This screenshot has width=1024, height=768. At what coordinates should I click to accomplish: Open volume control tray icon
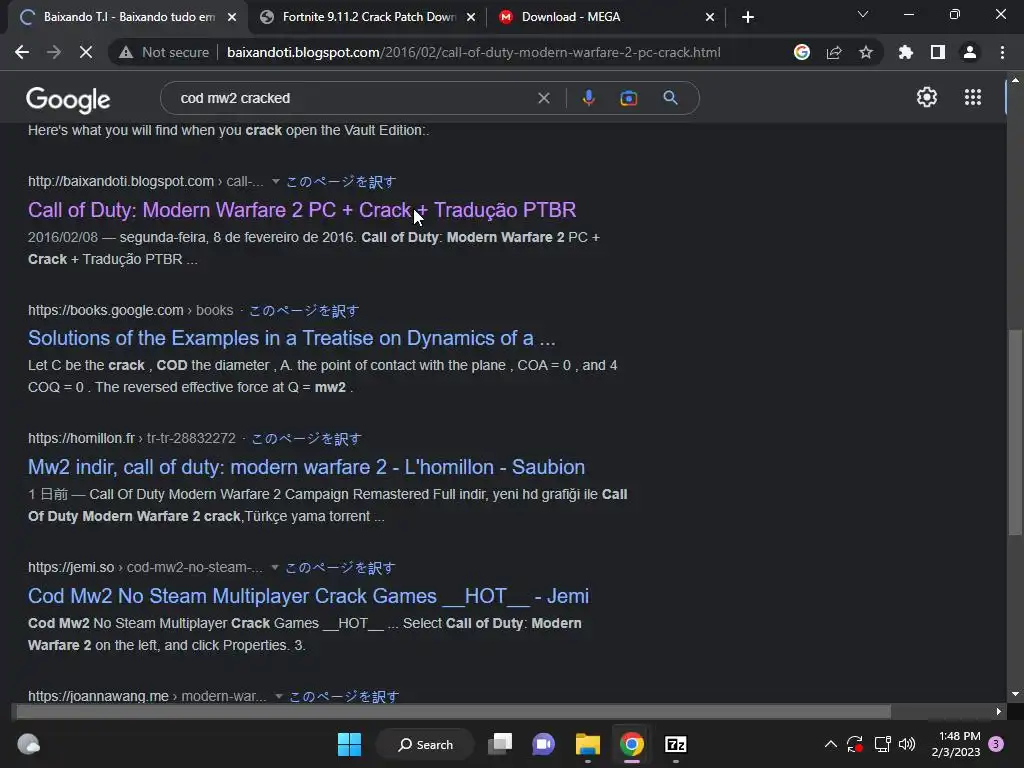(907, 744)
